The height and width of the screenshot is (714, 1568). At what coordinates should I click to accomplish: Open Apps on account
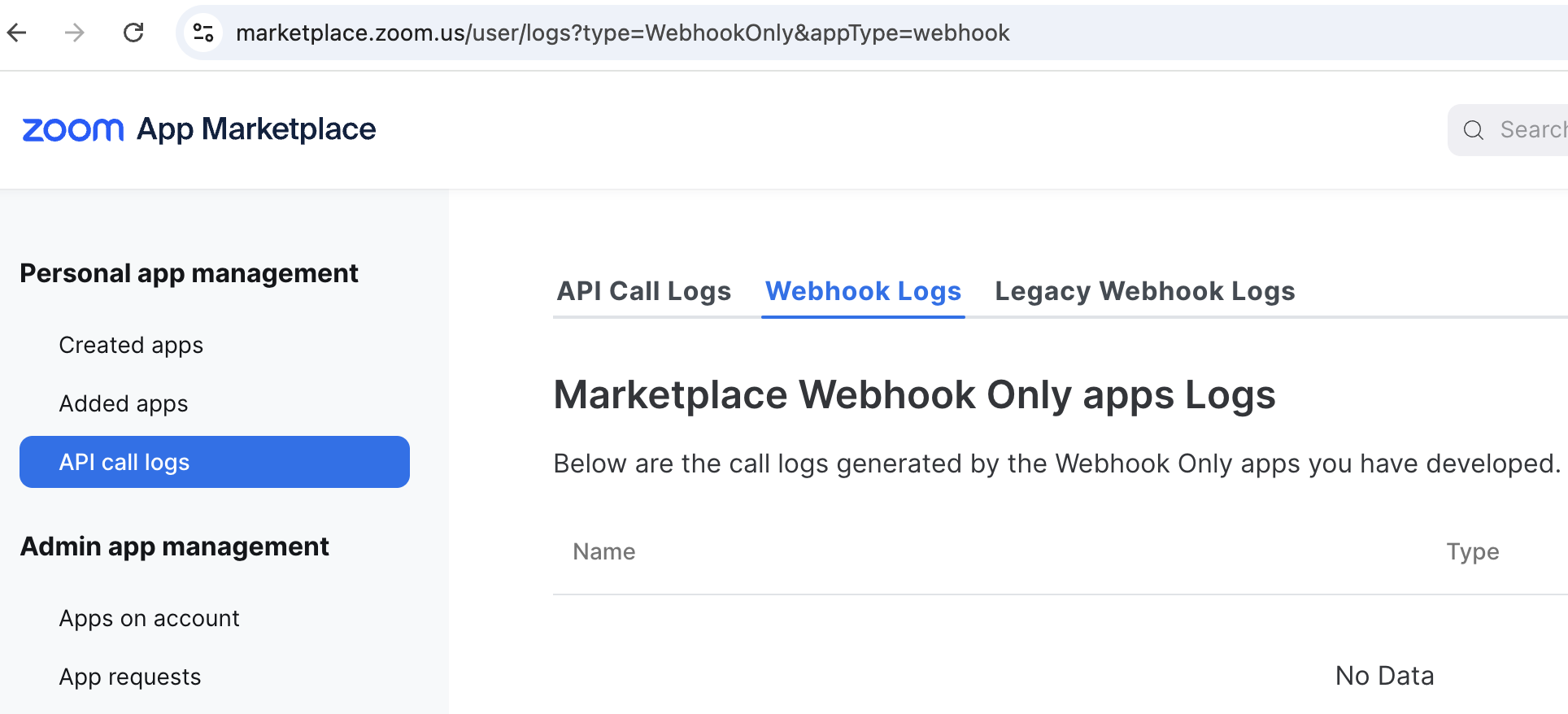tap(149, 618)
